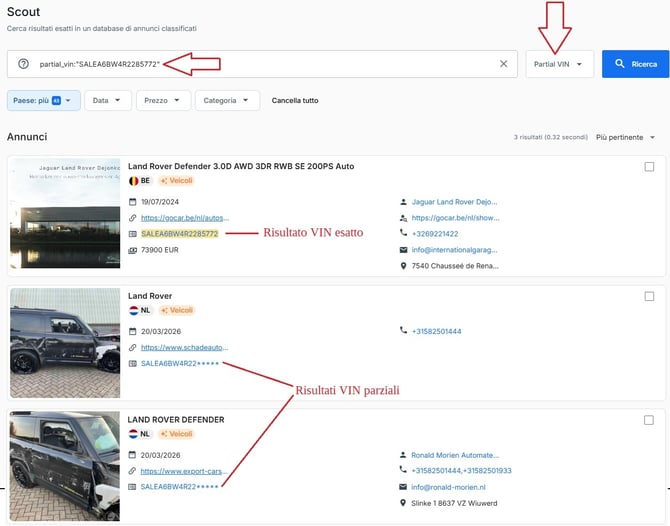Screen dimensions: 670x526
Task: Click address 7540 Chausseé de Rena...
Action: 455,266
